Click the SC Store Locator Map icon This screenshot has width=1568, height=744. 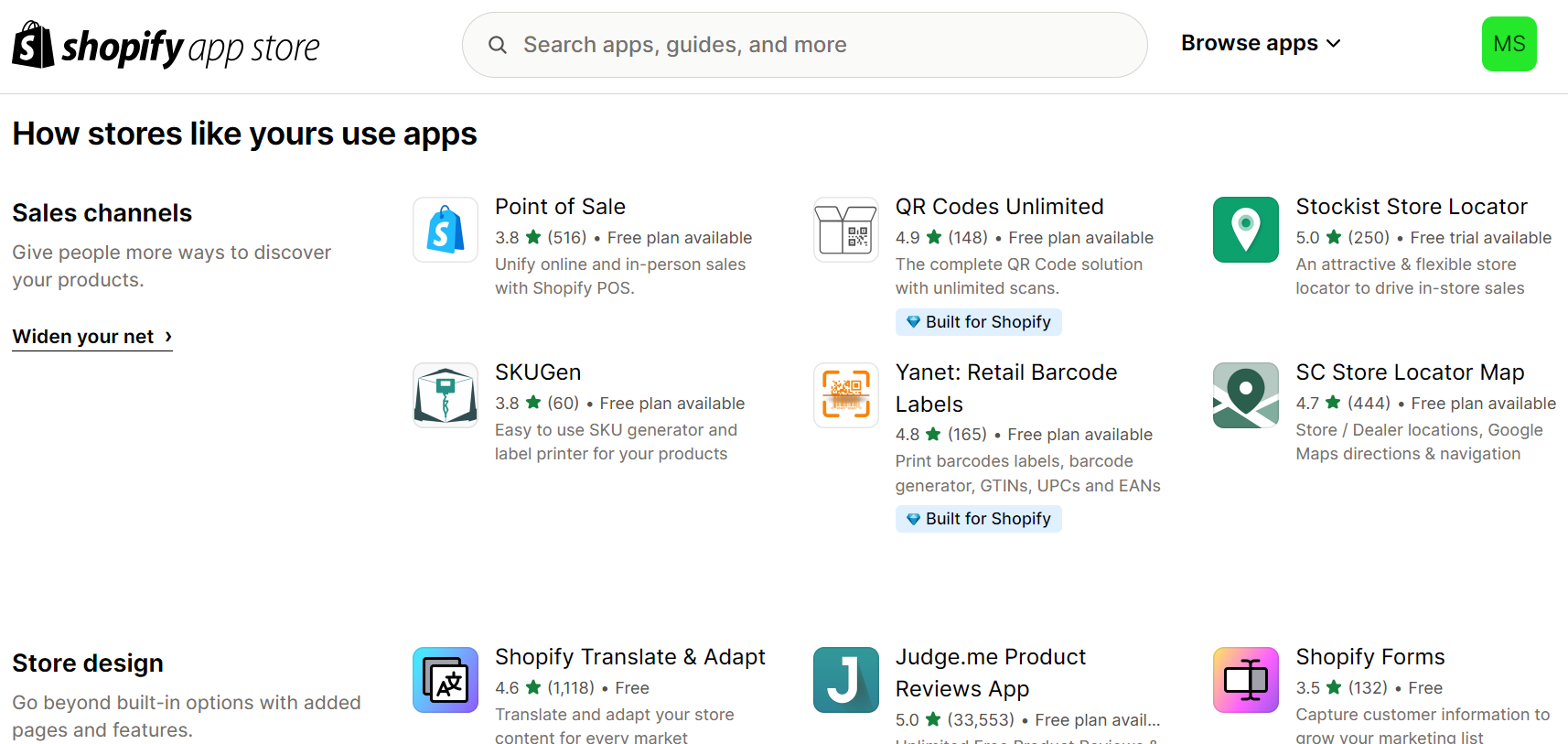1245,395
